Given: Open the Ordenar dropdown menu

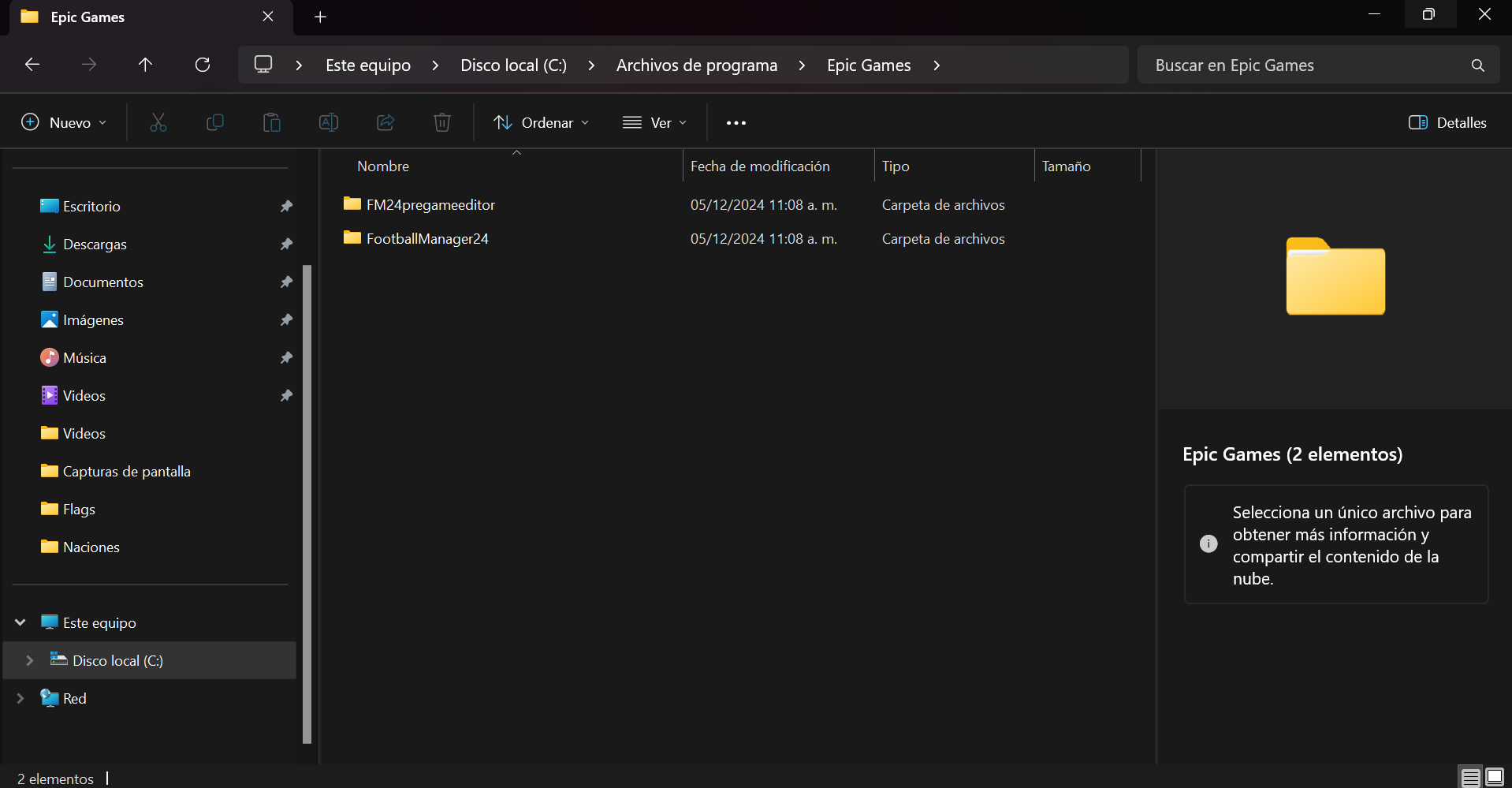Looking at the screenshot, I should pos(542,122).
